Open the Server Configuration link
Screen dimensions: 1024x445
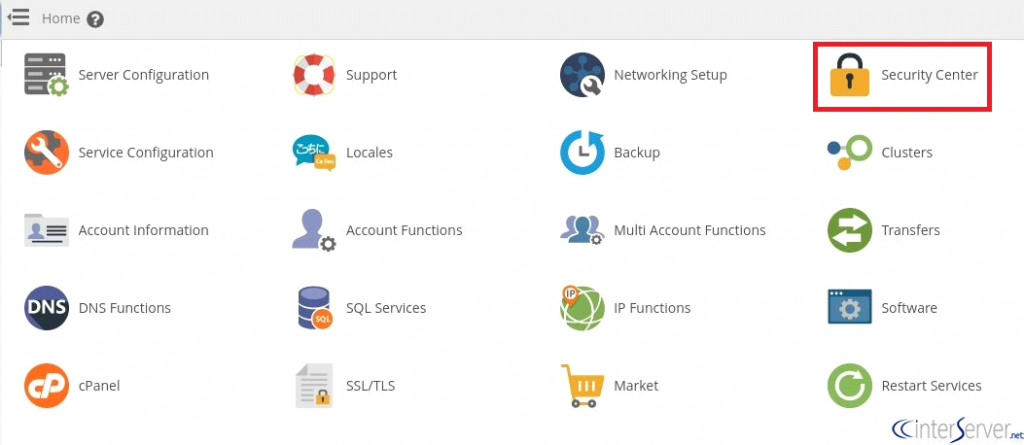pyautogui.click(x=144, y=75)
